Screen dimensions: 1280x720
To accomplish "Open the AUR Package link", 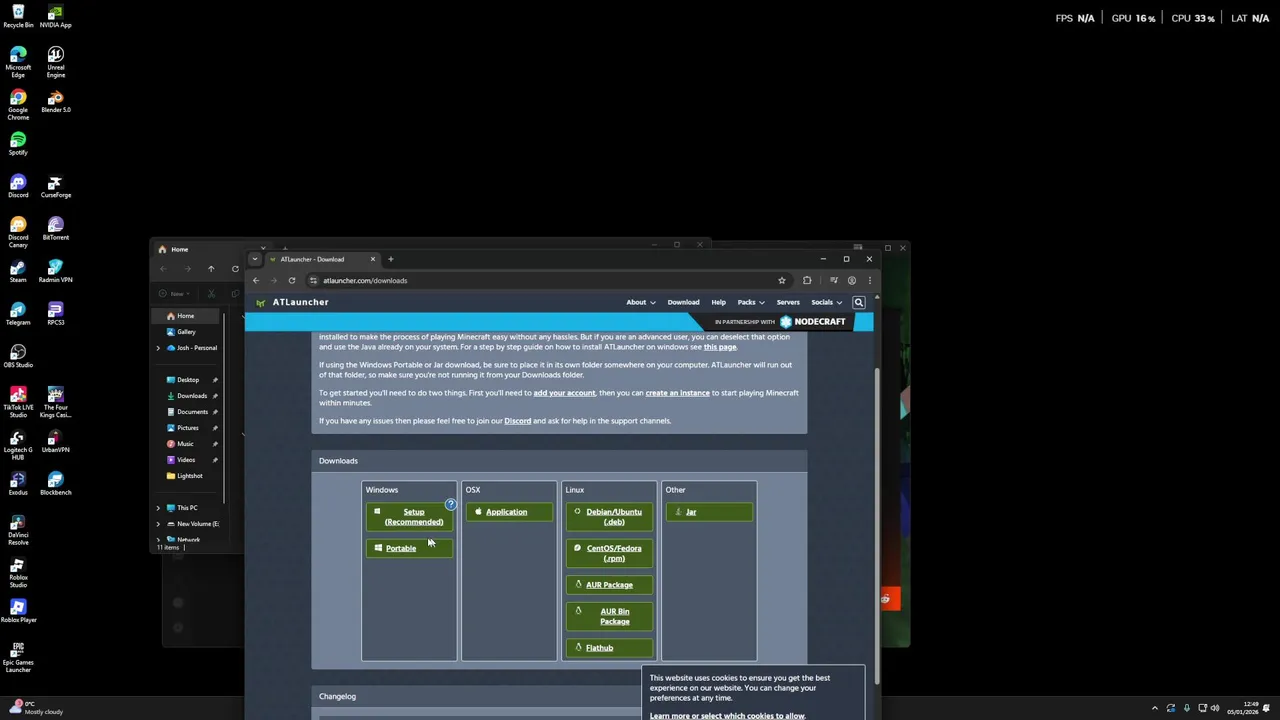I will click(x=609, y=585).
